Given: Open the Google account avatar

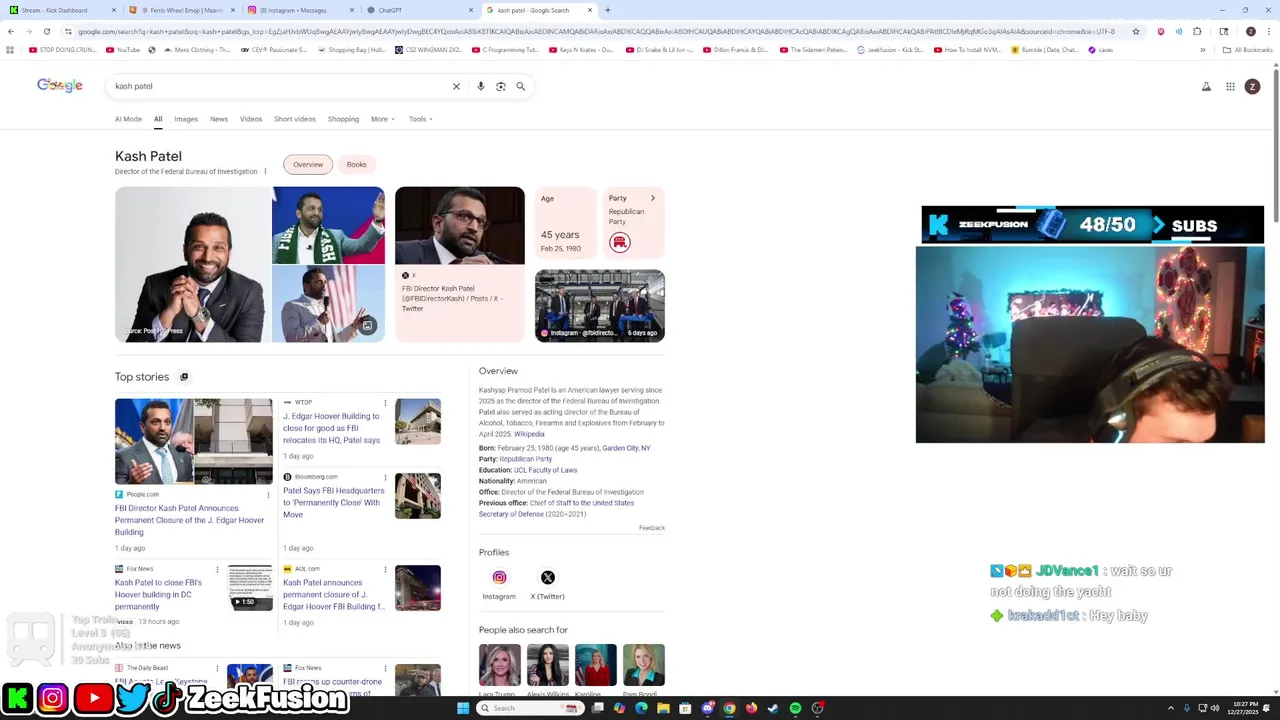Looking at the screenshot, I should click(1252, 86).
